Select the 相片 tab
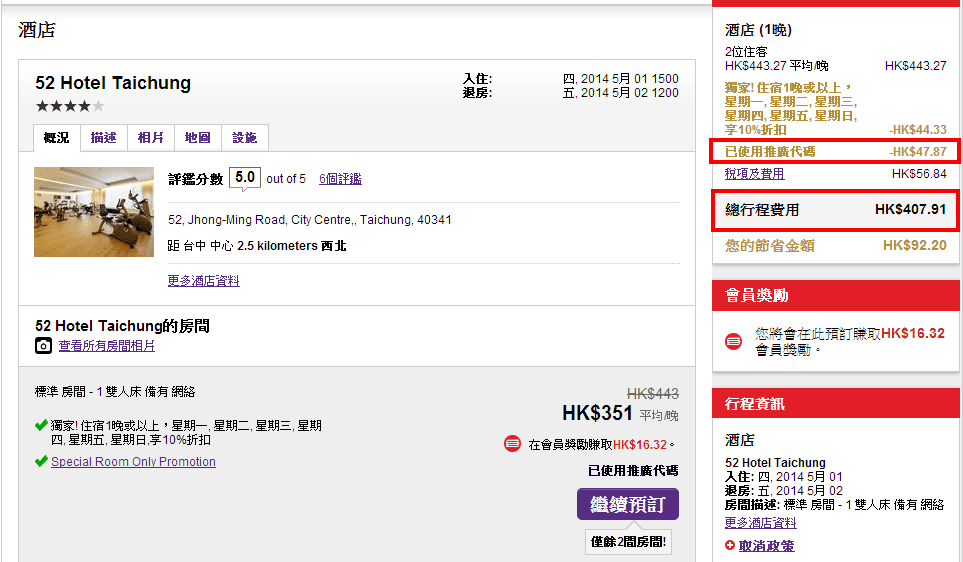 pos(150,138)
